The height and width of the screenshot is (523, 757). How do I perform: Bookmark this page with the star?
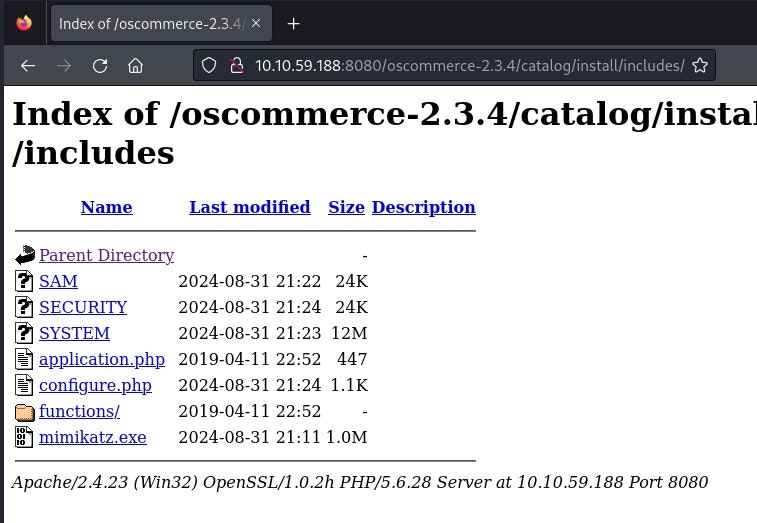click(700, 66)
